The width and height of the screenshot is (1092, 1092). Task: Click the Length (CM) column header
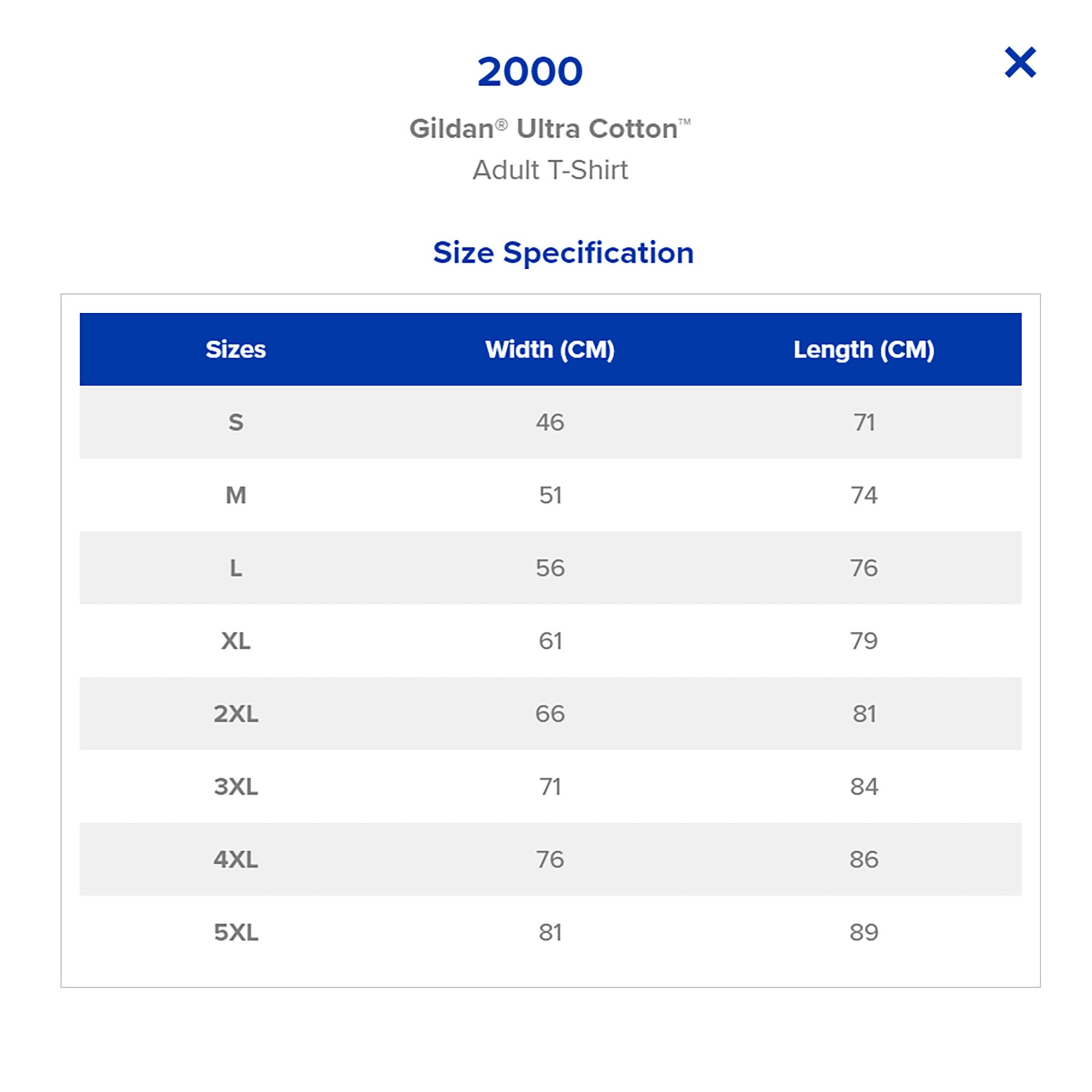click(x=864, y=349)
